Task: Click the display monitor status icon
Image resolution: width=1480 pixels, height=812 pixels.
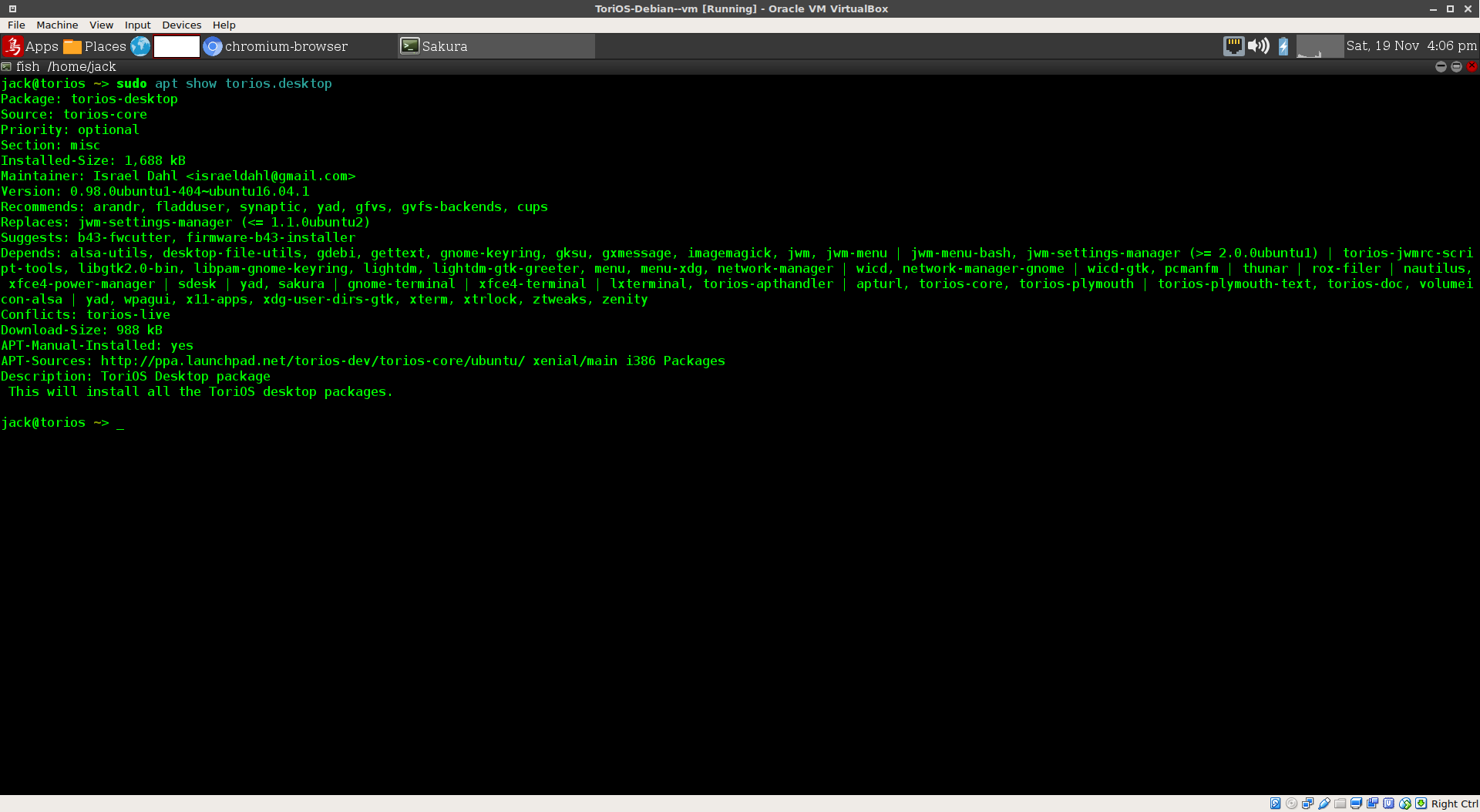Action: point(1356,804)
